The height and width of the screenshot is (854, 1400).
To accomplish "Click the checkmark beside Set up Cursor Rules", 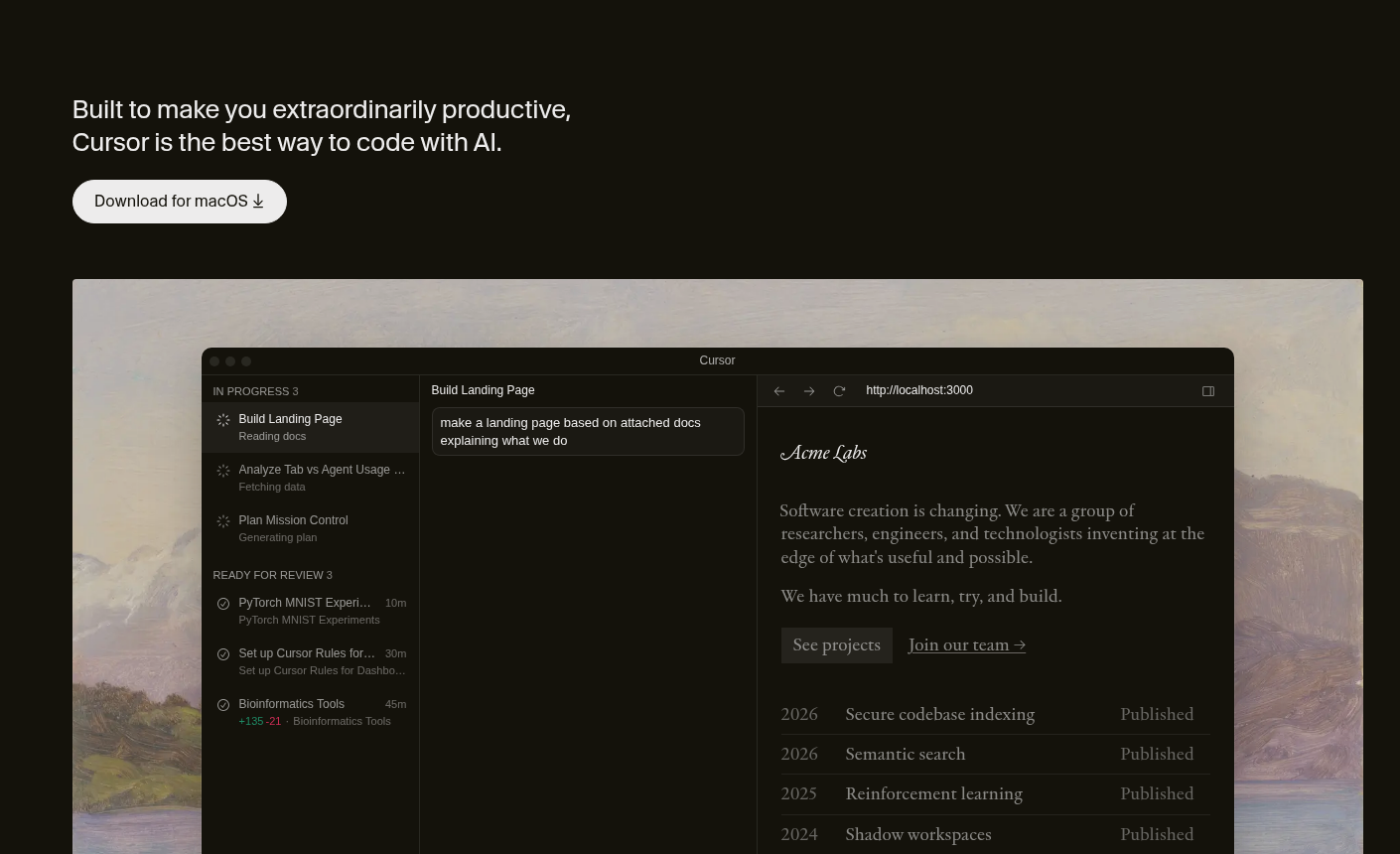I will click(222, 654).
